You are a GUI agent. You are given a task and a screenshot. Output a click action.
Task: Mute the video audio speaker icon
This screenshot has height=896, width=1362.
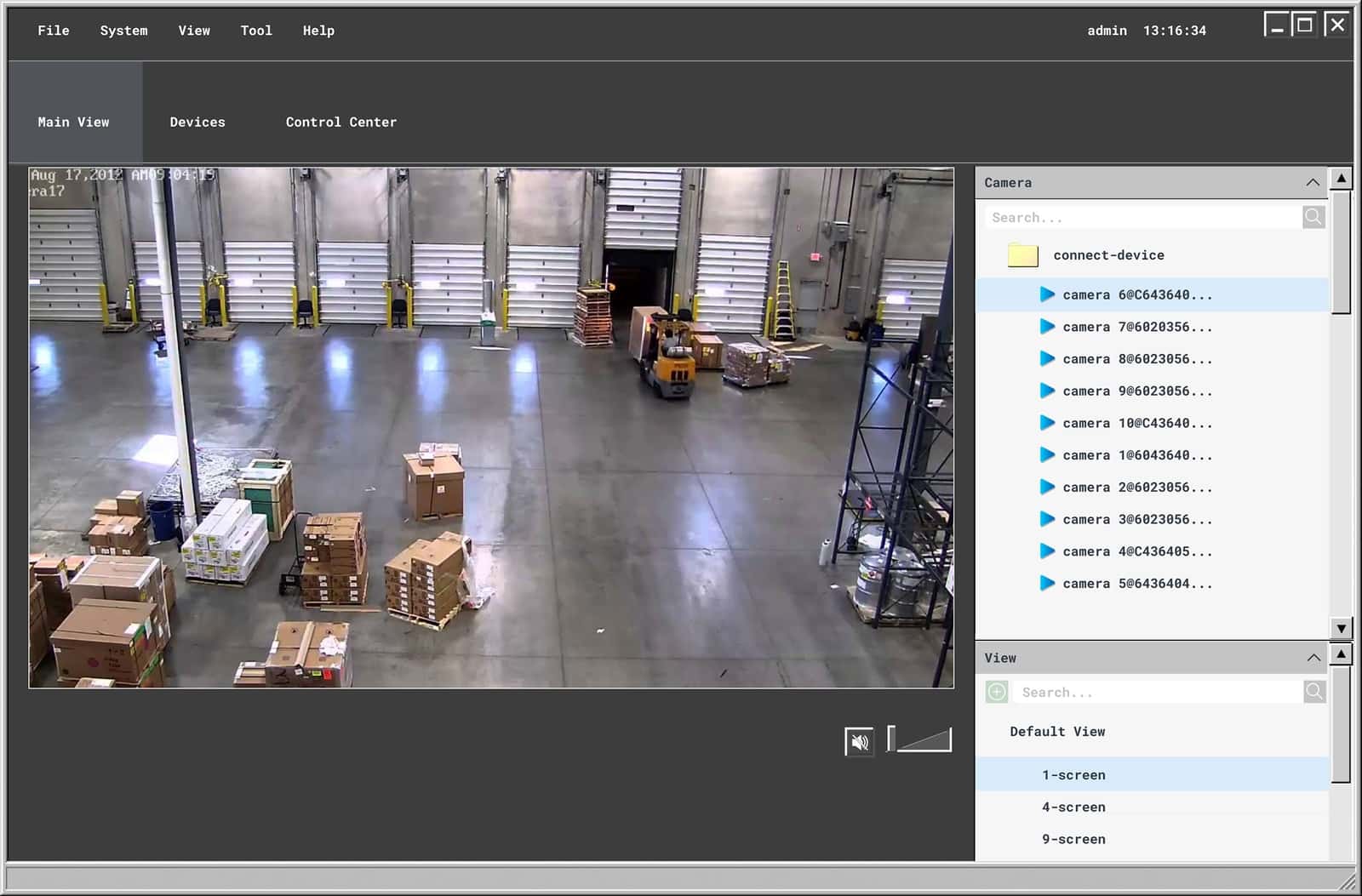[x=860, y=741]
